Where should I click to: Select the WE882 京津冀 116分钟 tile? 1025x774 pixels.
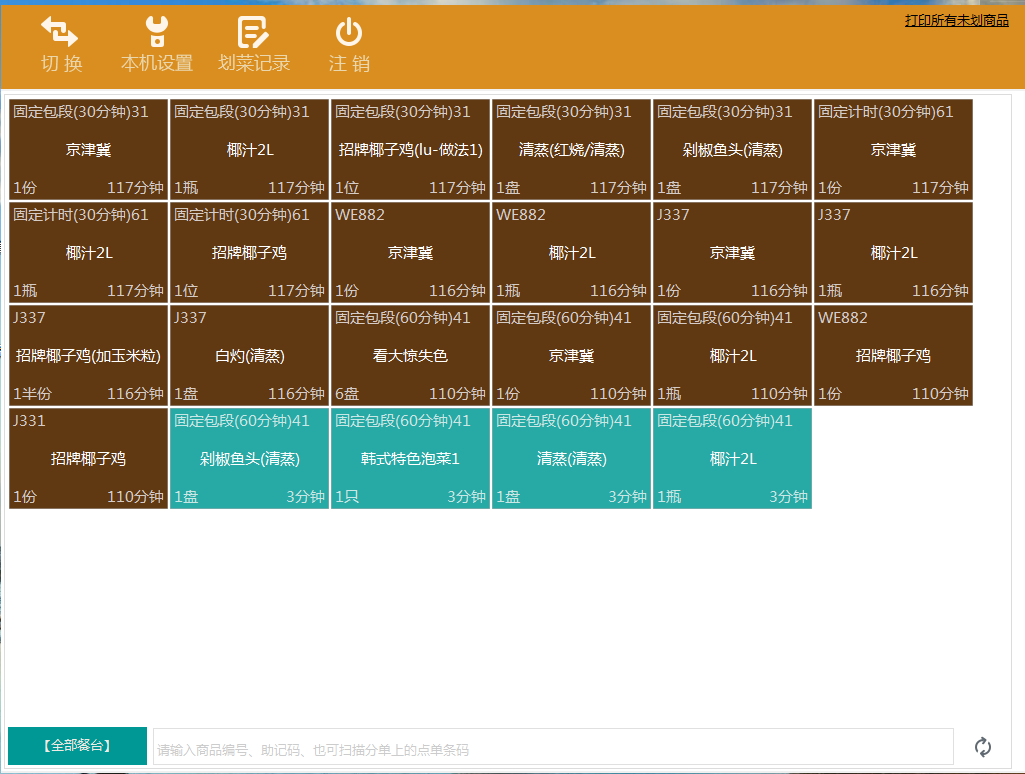410,253
